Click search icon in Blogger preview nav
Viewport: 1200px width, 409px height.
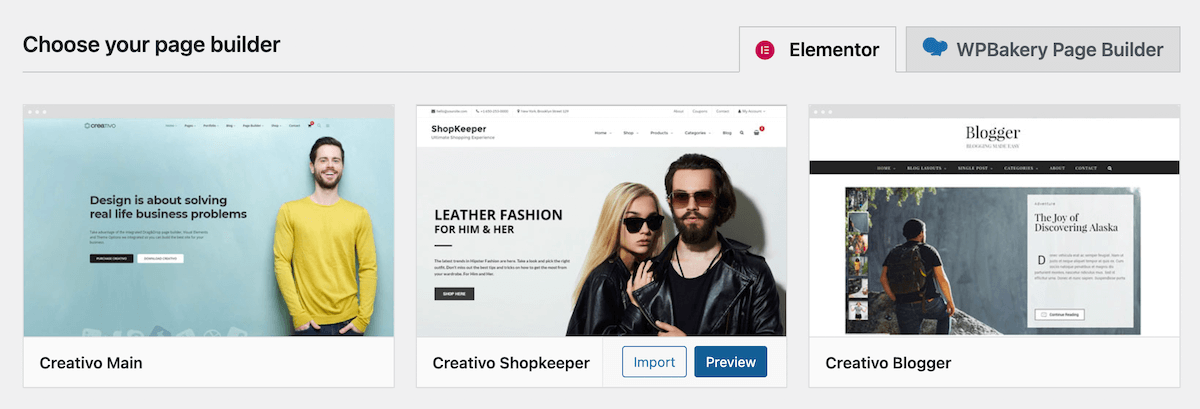(x=1109, y=168)
